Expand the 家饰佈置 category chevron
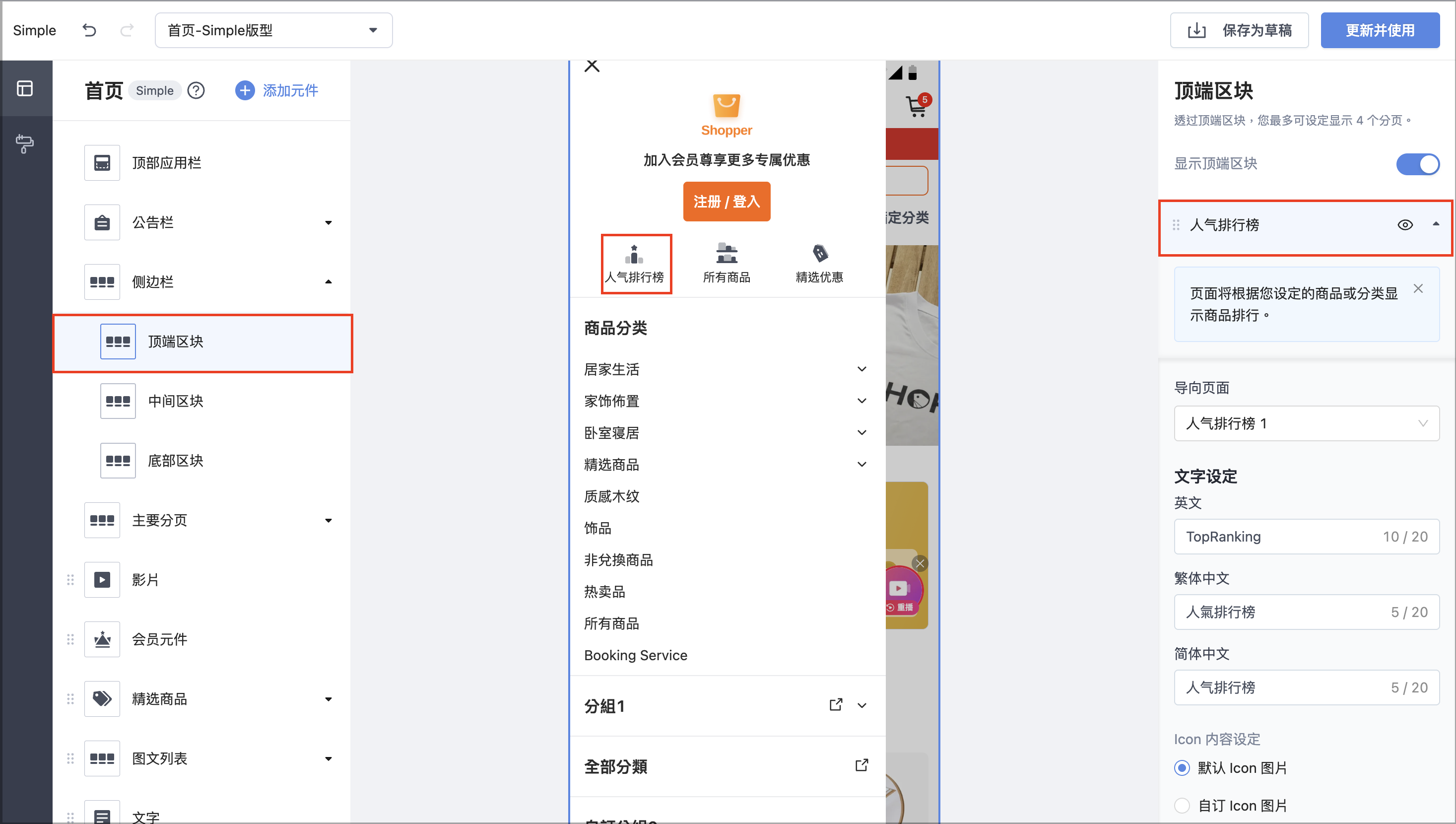 tap(861, 401)
